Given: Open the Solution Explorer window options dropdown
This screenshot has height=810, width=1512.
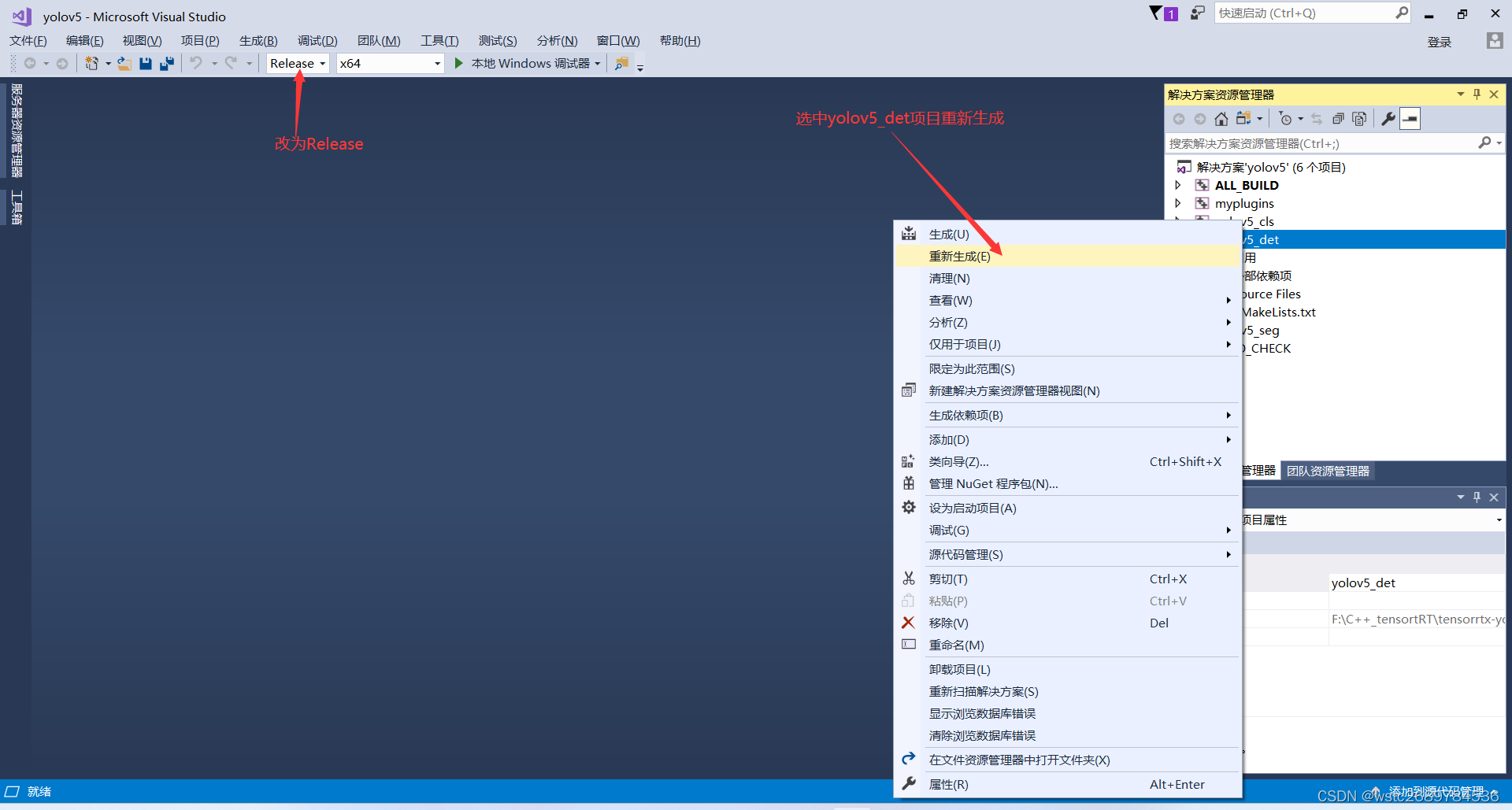Looking at the screenshot, I should click(x=1461, y=94).
